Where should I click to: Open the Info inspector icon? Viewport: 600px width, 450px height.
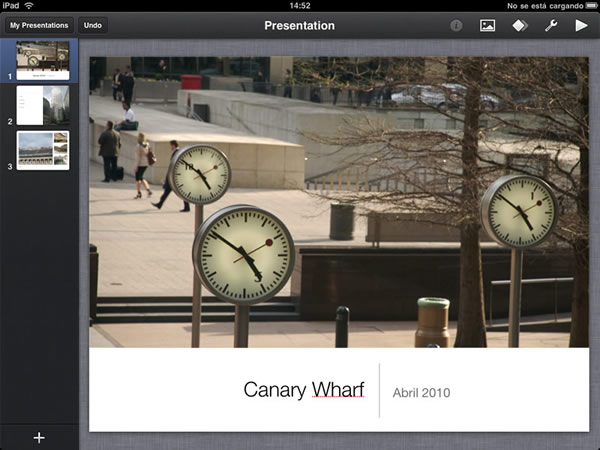point(456,26)
